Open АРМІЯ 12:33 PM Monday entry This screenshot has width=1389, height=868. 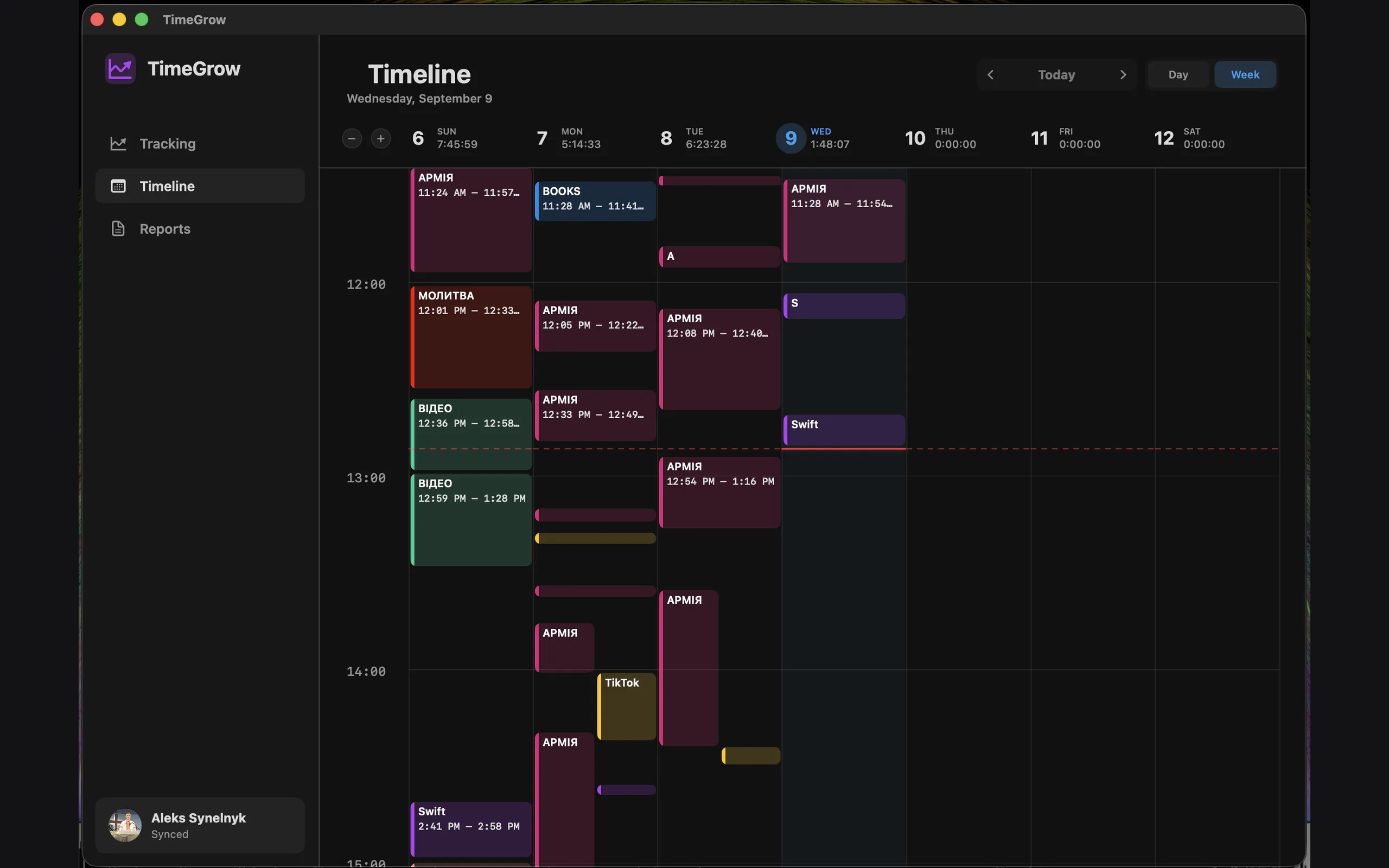click(595, 416)
